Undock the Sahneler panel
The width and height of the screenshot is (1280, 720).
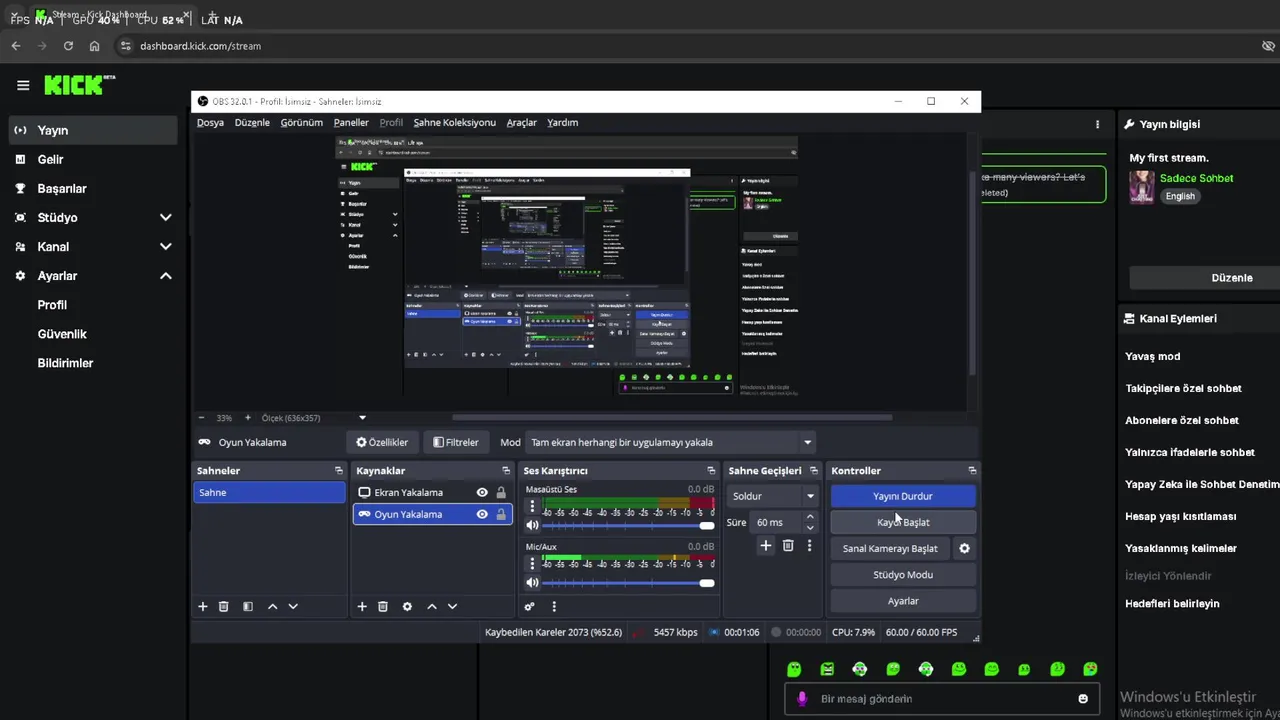[339, 471]
